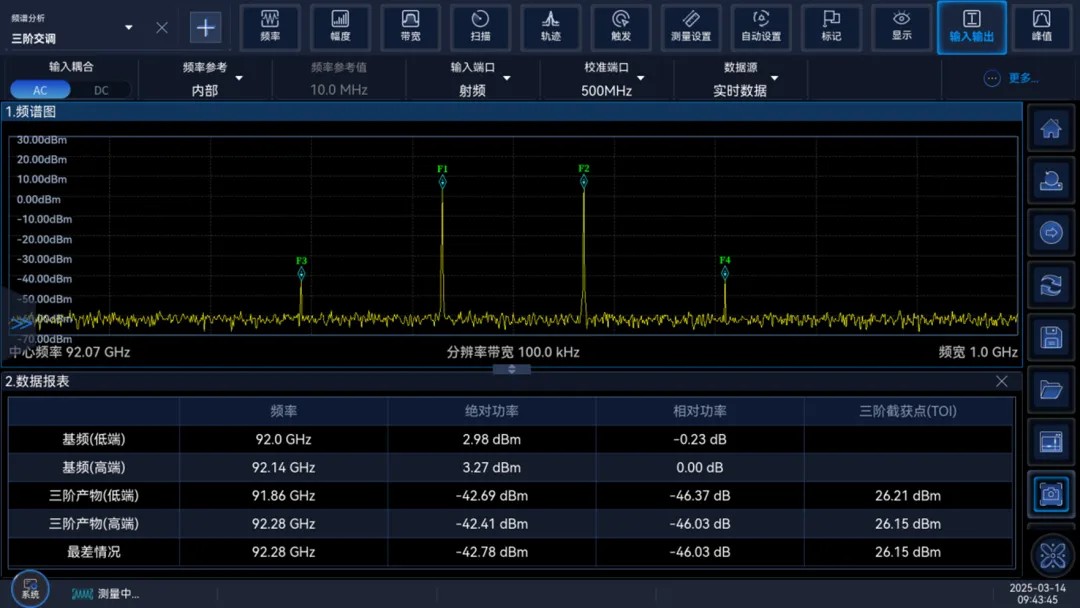Open the 扫描 (Sweep) settings

coord(480,27)
